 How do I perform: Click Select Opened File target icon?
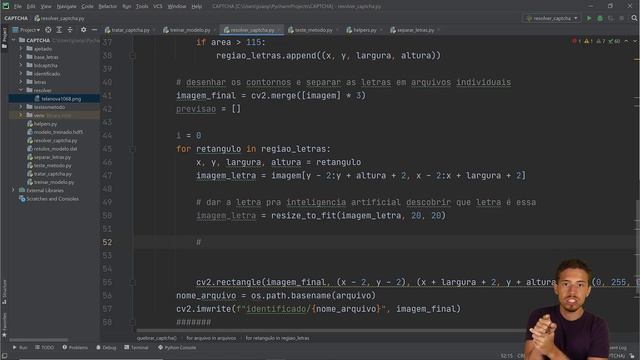click(48, 30)
